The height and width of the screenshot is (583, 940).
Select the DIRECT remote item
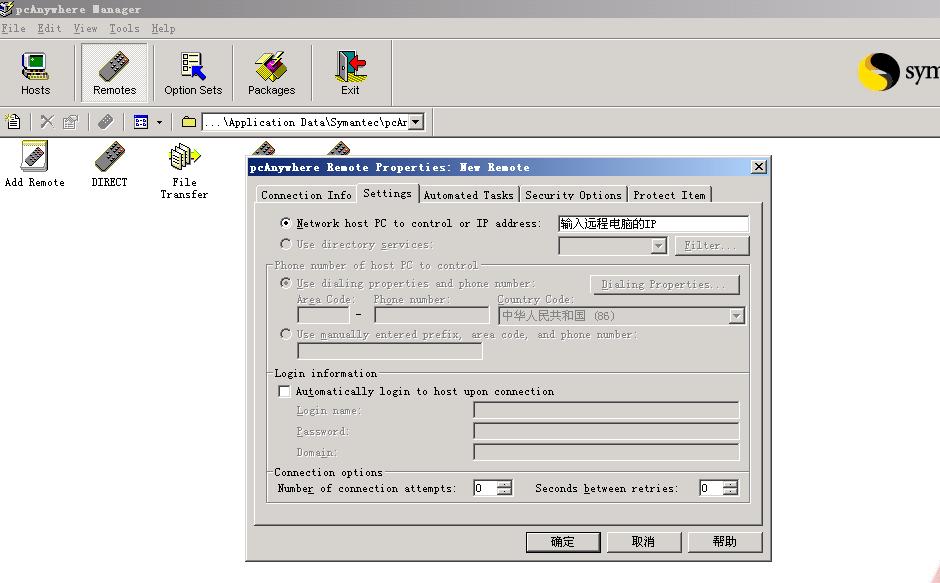click(x=109, y=164)
